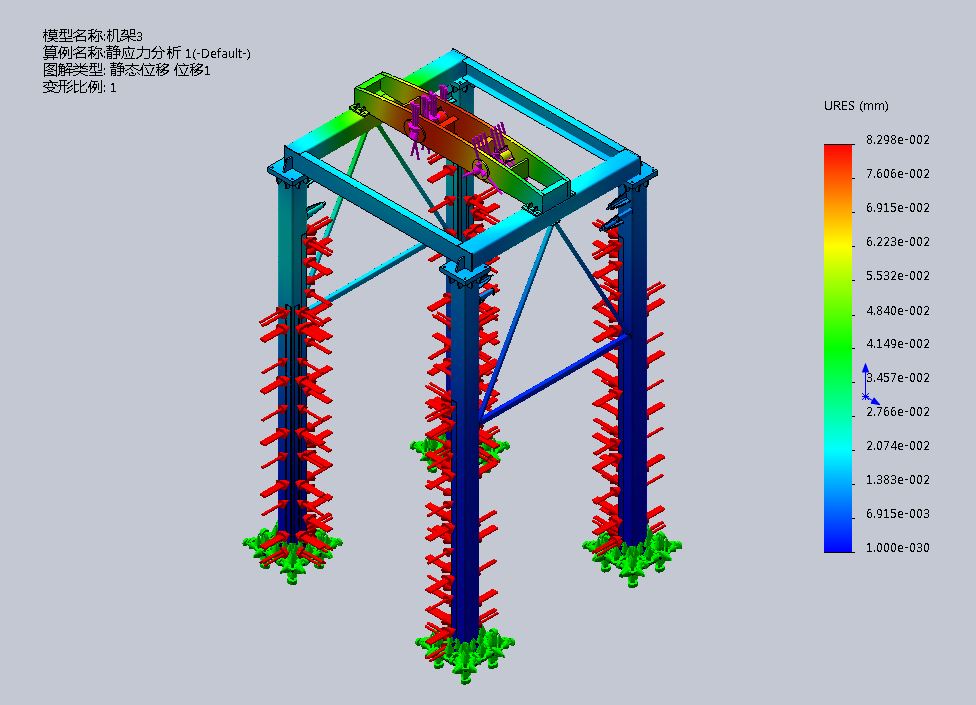Click the blue coordinate triad icon
Image resolution: width=976 pixels, height=705 pixels.
point(870,385)
